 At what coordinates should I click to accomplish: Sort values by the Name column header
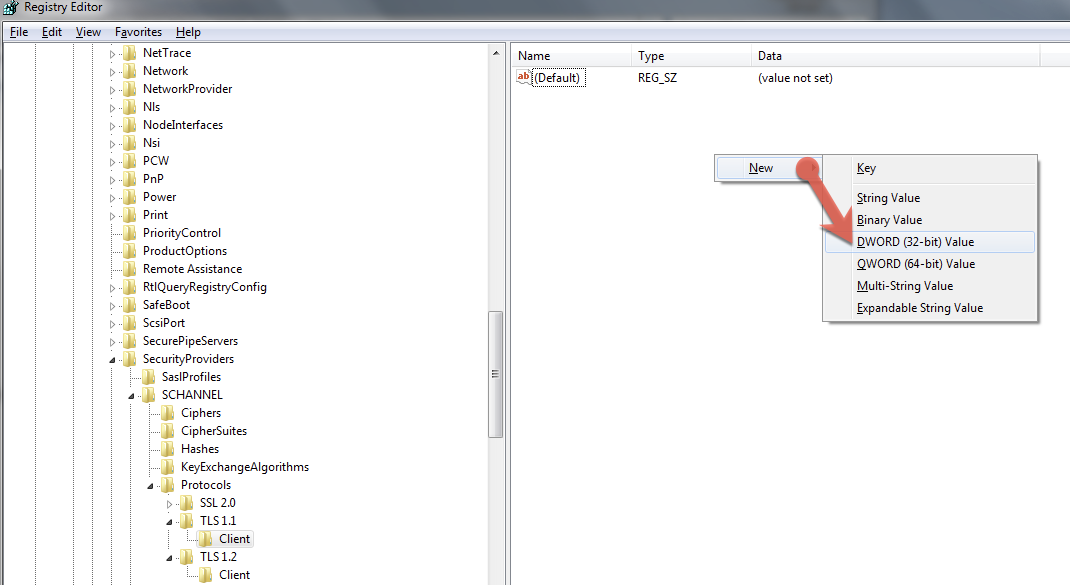570,56
